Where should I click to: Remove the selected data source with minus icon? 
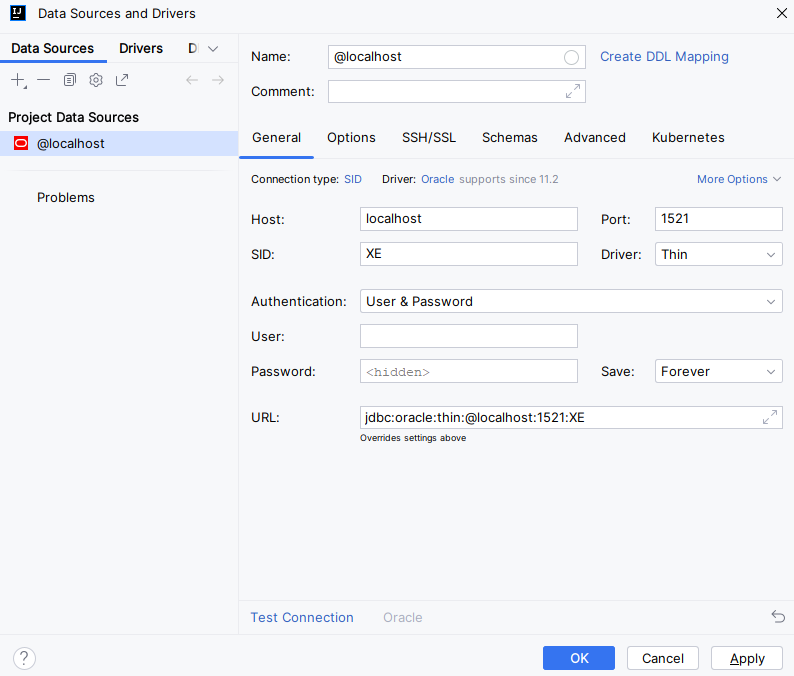click(x=44, y=80)
